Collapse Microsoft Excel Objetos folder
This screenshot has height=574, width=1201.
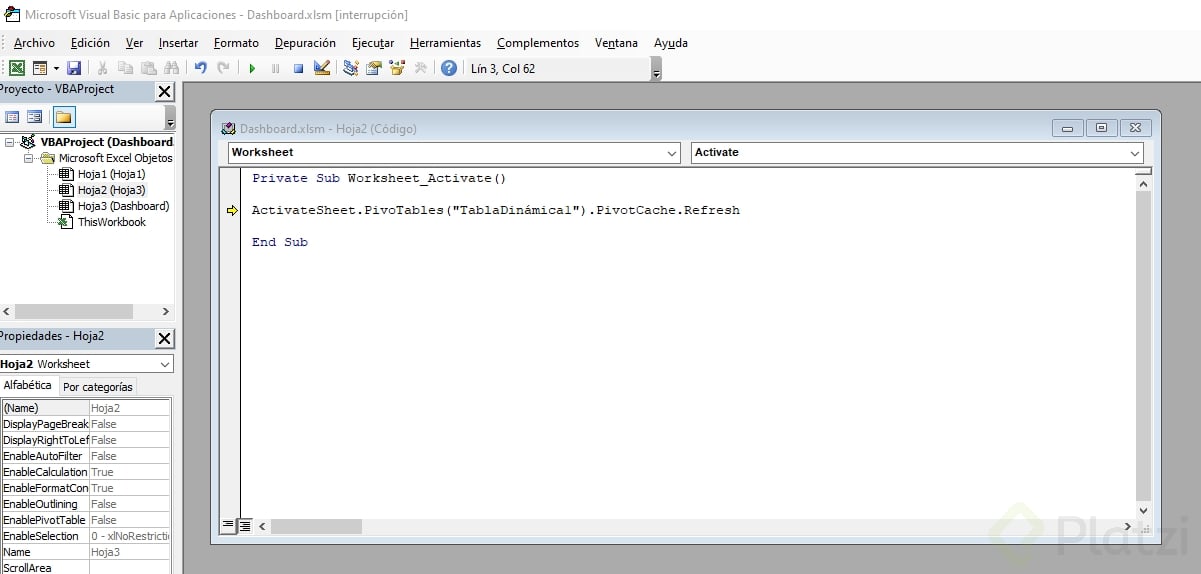(x=29, y=158)
